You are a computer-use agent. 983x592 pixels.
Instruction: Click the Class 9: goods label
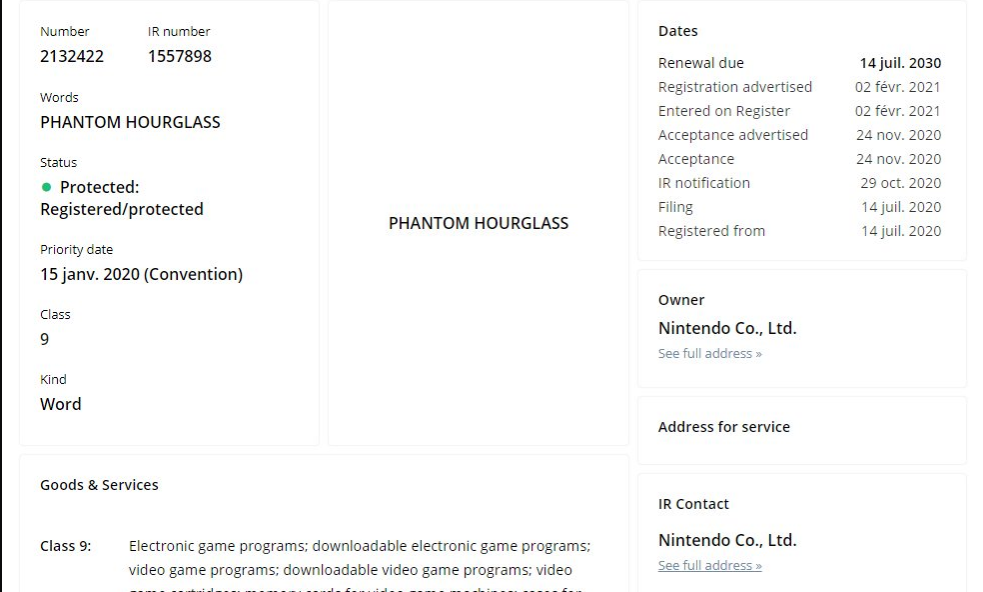[x=65, y=546]
